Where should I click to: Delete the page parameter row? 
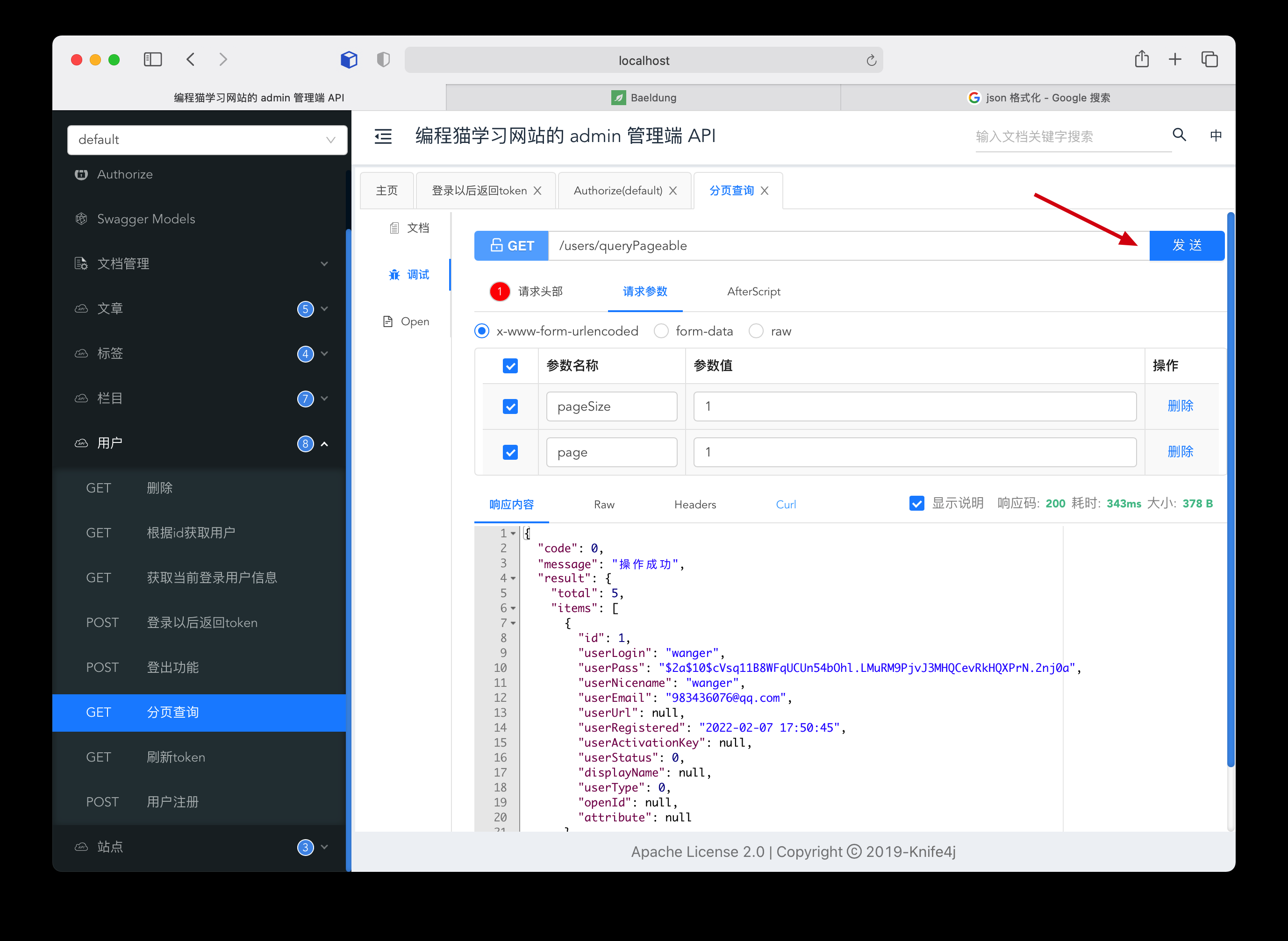[x=1180, y=452]
